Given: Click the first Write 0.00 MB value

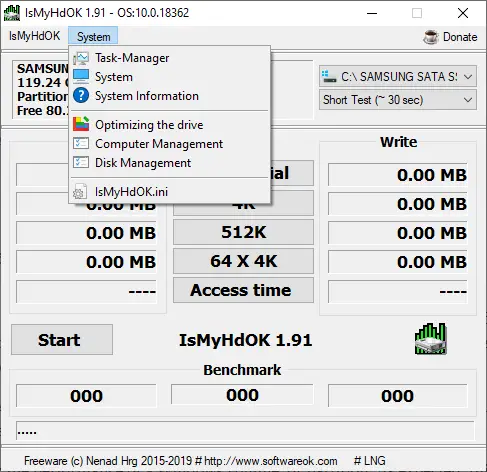Looking at the screenshot, I should click(398, 175).
